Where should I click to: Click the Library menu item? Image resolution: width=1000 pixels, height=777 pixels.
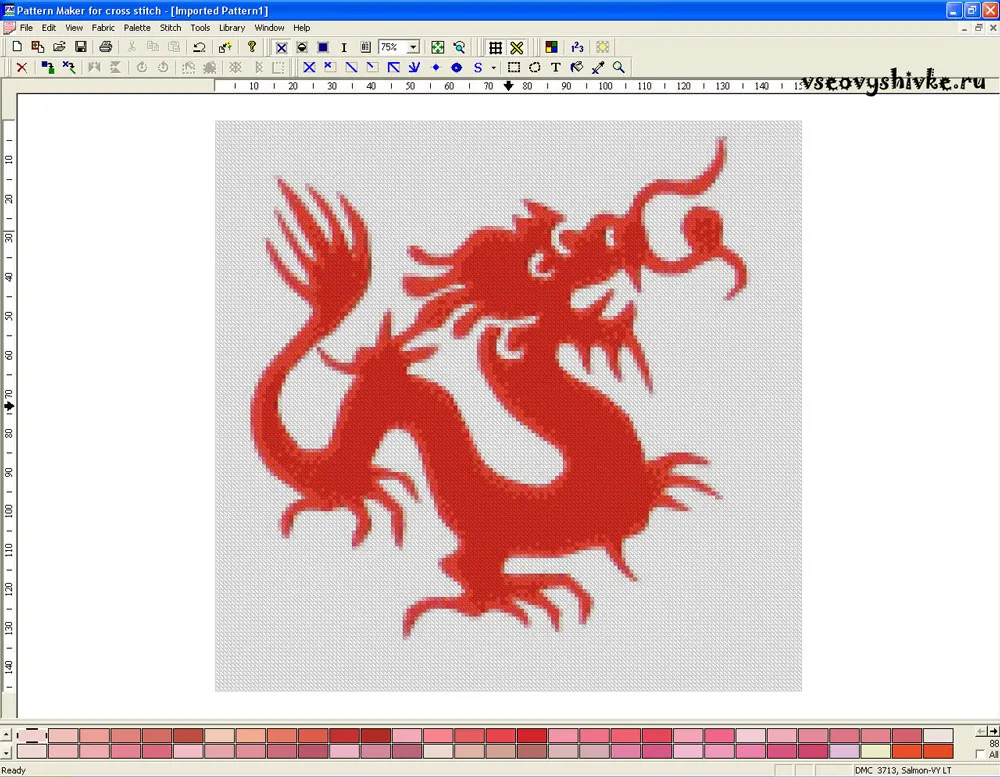coord(232,28)
